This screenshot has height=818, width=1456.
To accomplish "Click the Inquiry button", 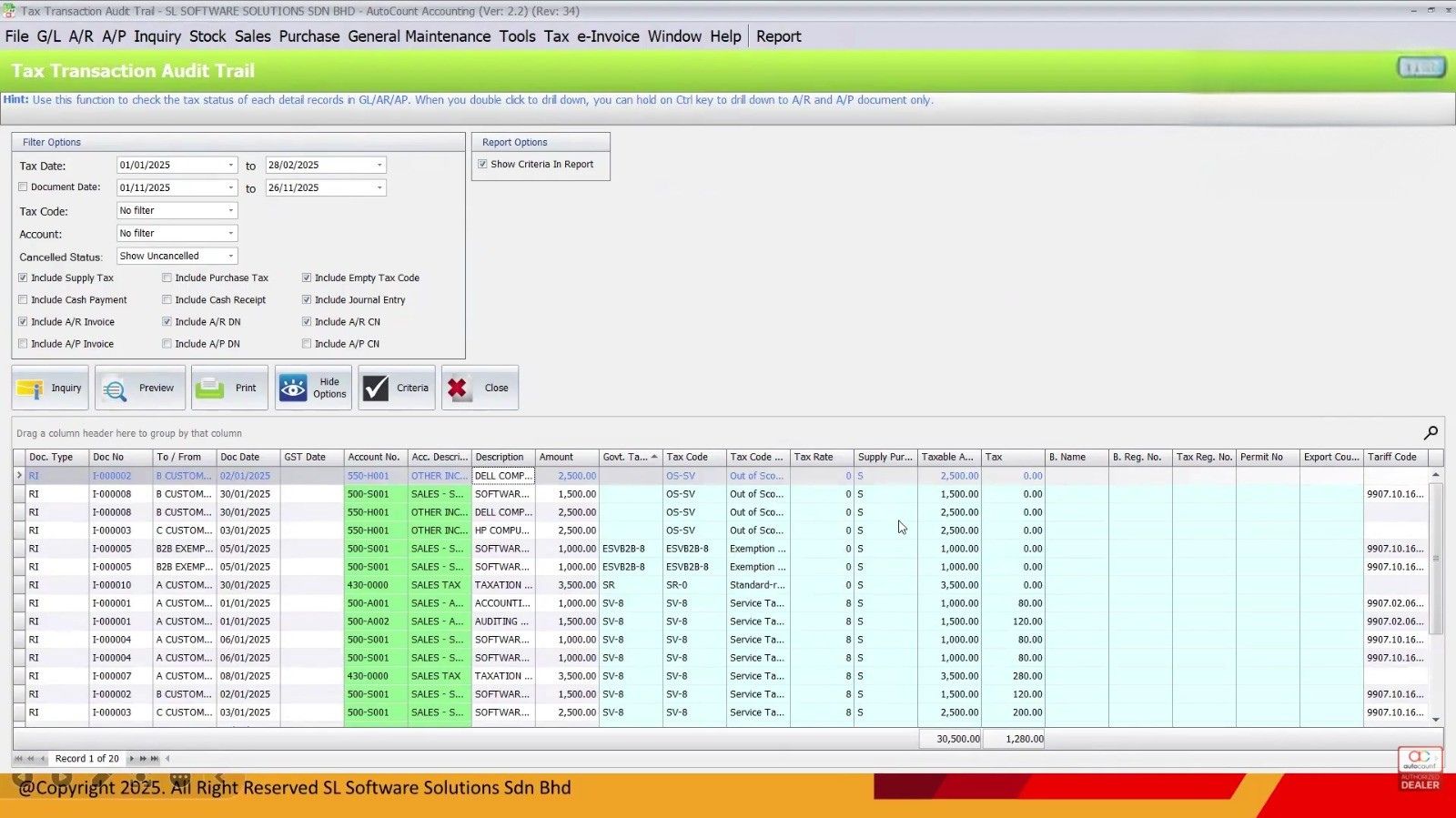I will [x=50, y=388].
